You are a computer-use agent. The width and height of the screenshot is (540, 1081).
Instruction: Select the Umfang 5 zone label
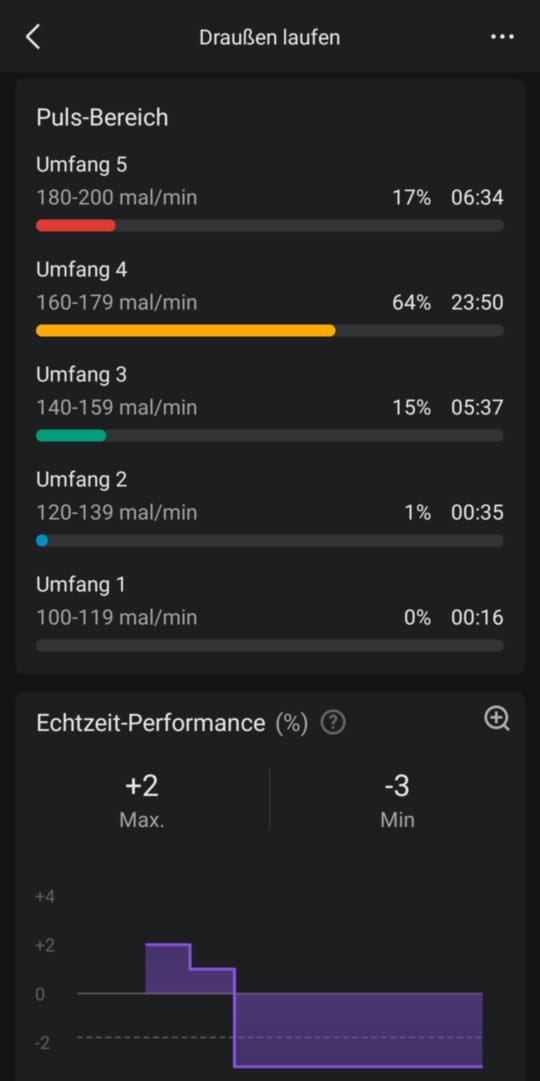pyautogui.click(x=81, y=165)
